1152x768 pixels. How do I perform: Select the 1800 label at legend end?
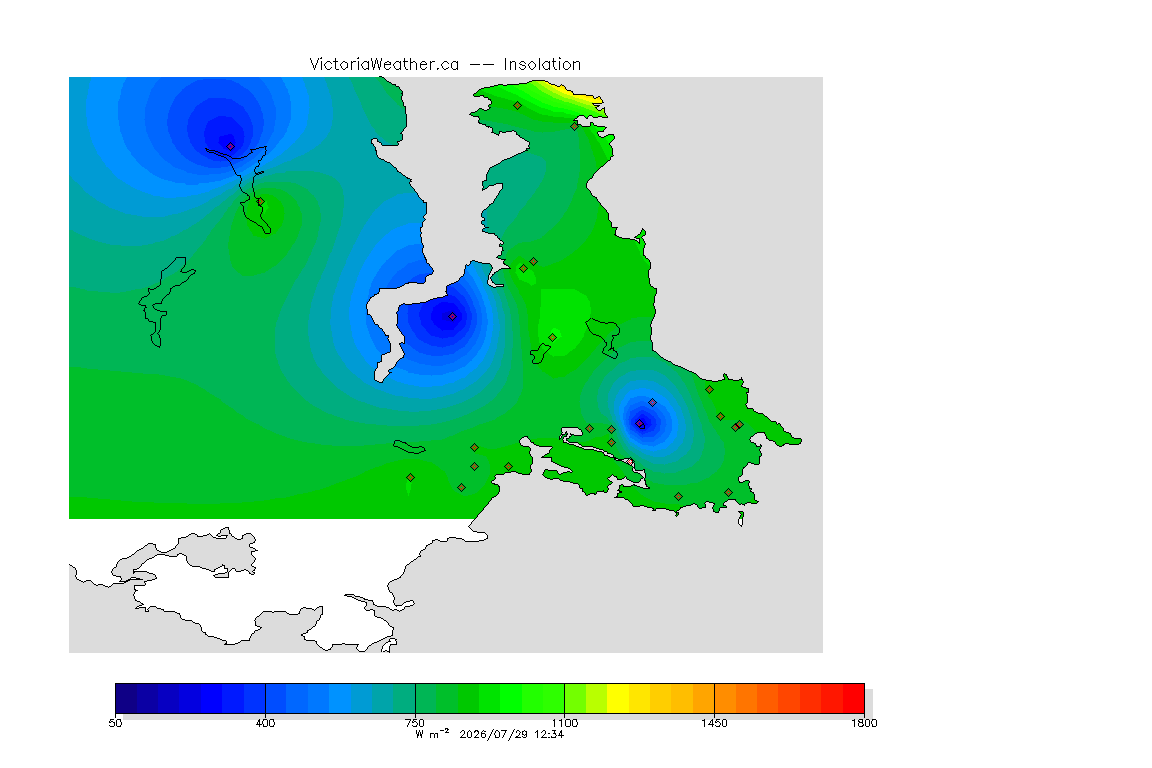click(864, 723)
